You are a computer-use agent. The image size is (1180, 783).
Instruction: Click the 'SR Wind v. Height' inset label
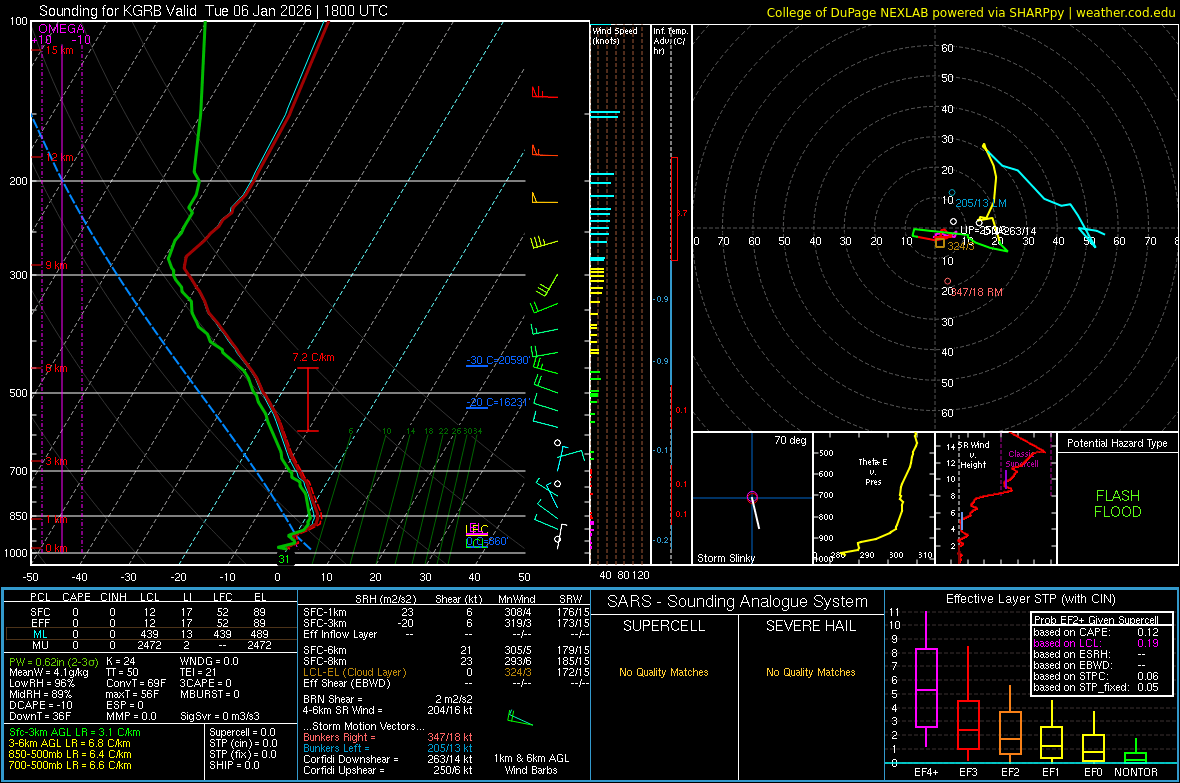click(x=974, y=455)
